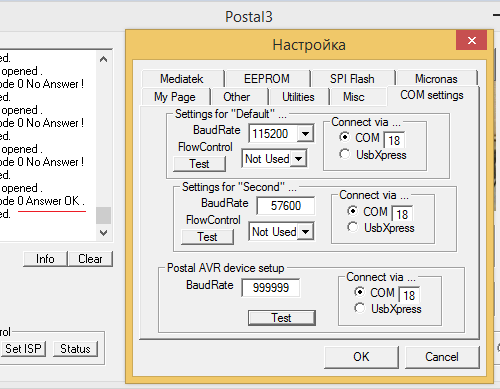Switch to the EEPROM tab
This screenshot has width=500, height=389.
(267, 79)
